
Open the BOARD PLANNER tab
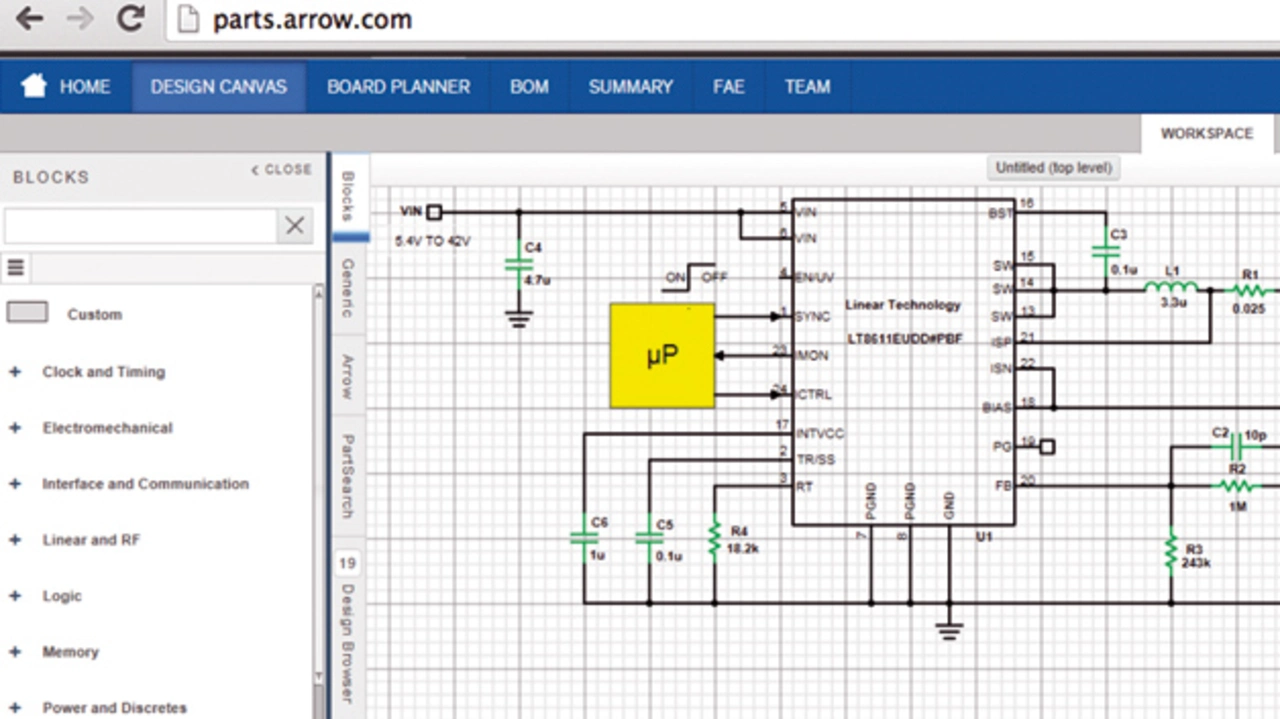pyautogui.click(x=398, y=87)
